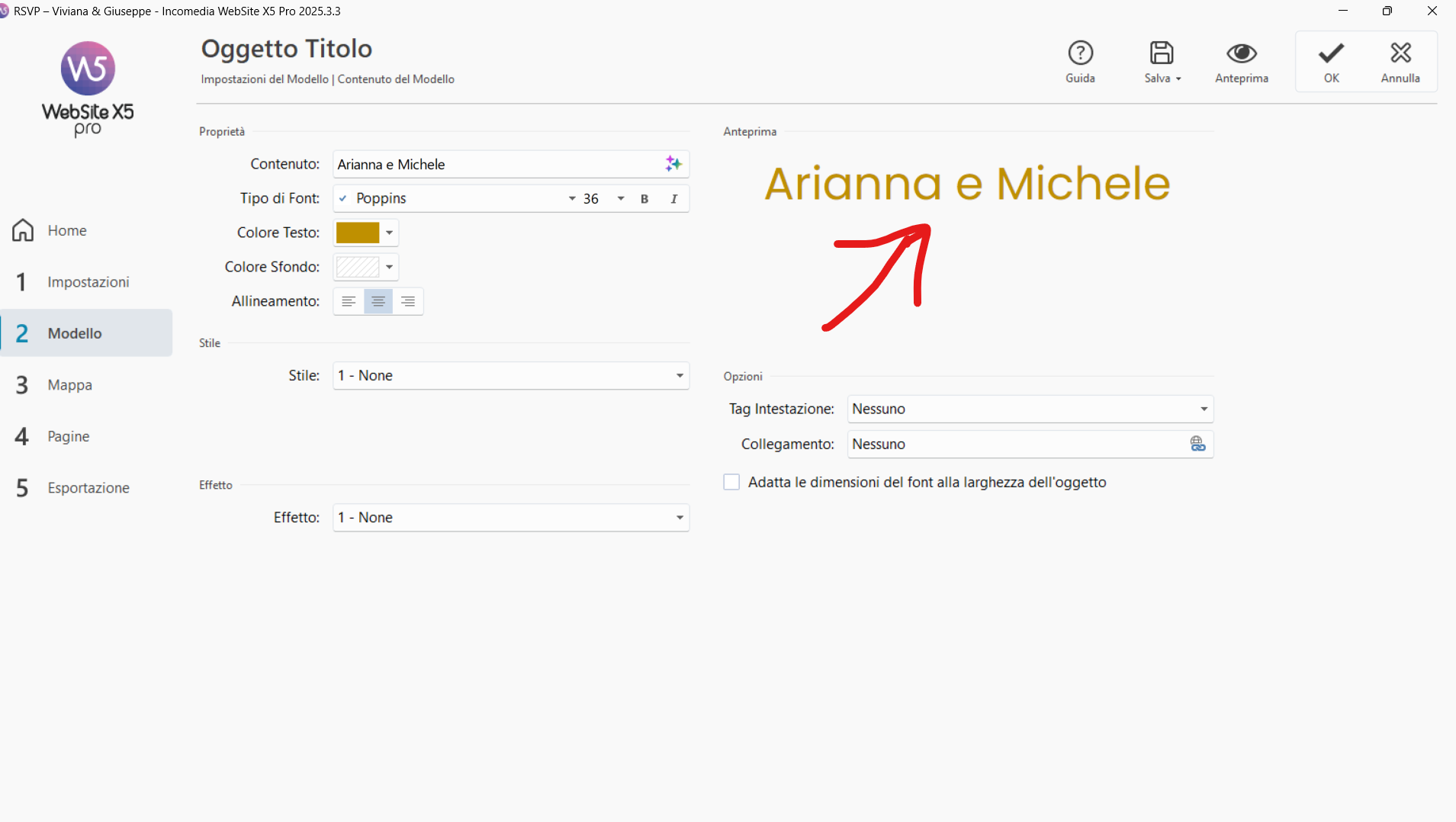Open the Effetto dropdown
Image resolution: width=1456 pixels, height=822 pixels.
point(677,517)
